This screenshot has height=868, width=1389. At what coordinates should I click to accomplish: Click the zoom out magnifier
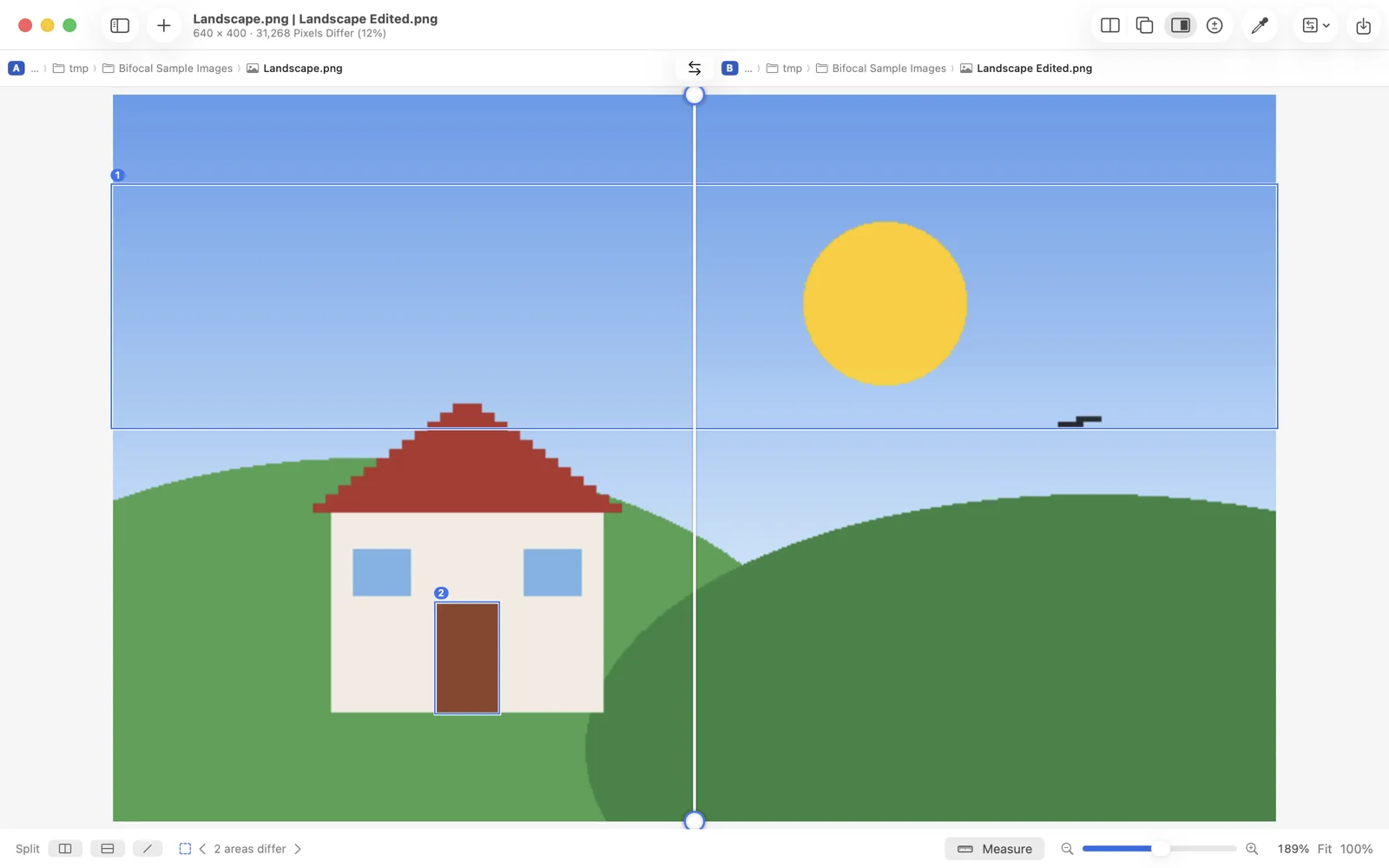click(1067, 849)
